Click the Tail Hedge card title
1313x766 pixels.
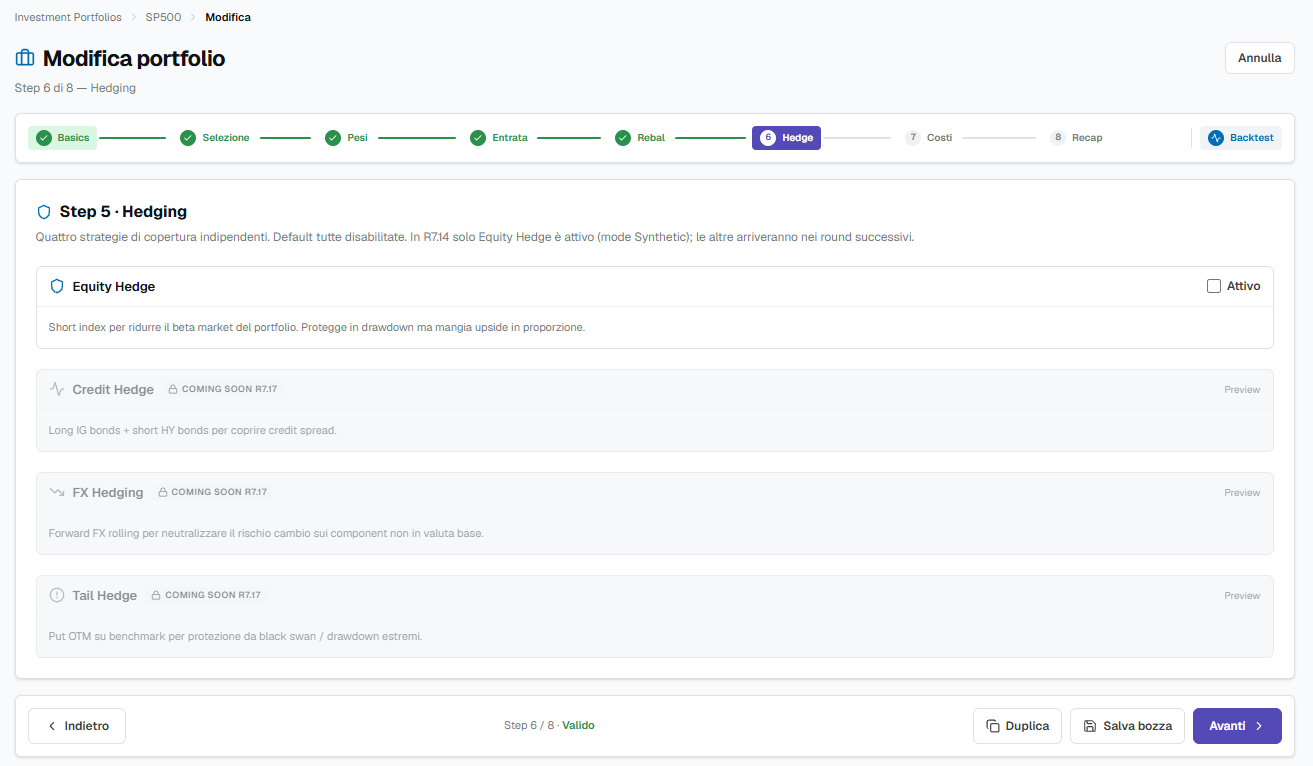click(105, 595)
